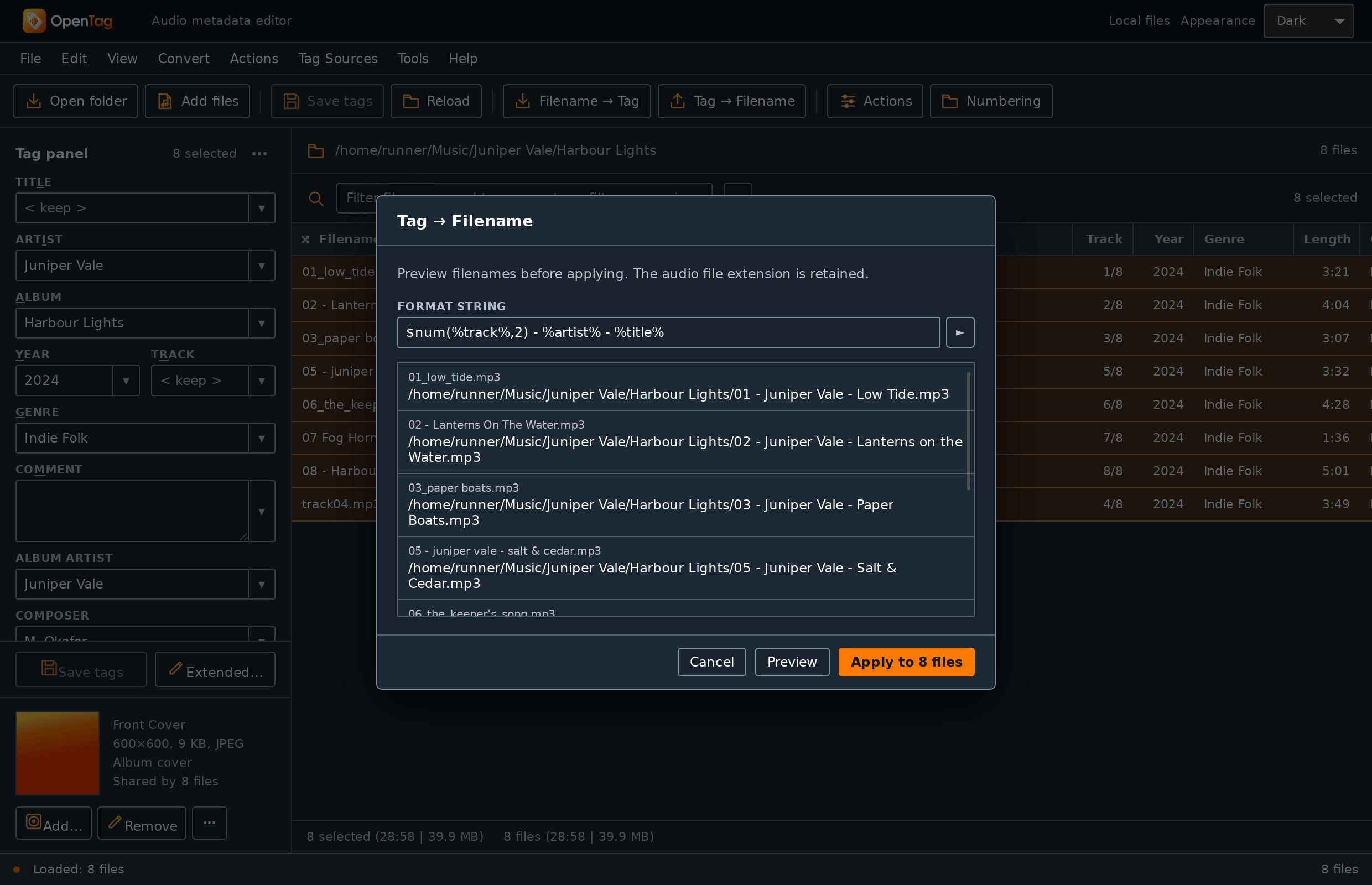Expand the Album Artist dropdown arrow

pos(262,584)
